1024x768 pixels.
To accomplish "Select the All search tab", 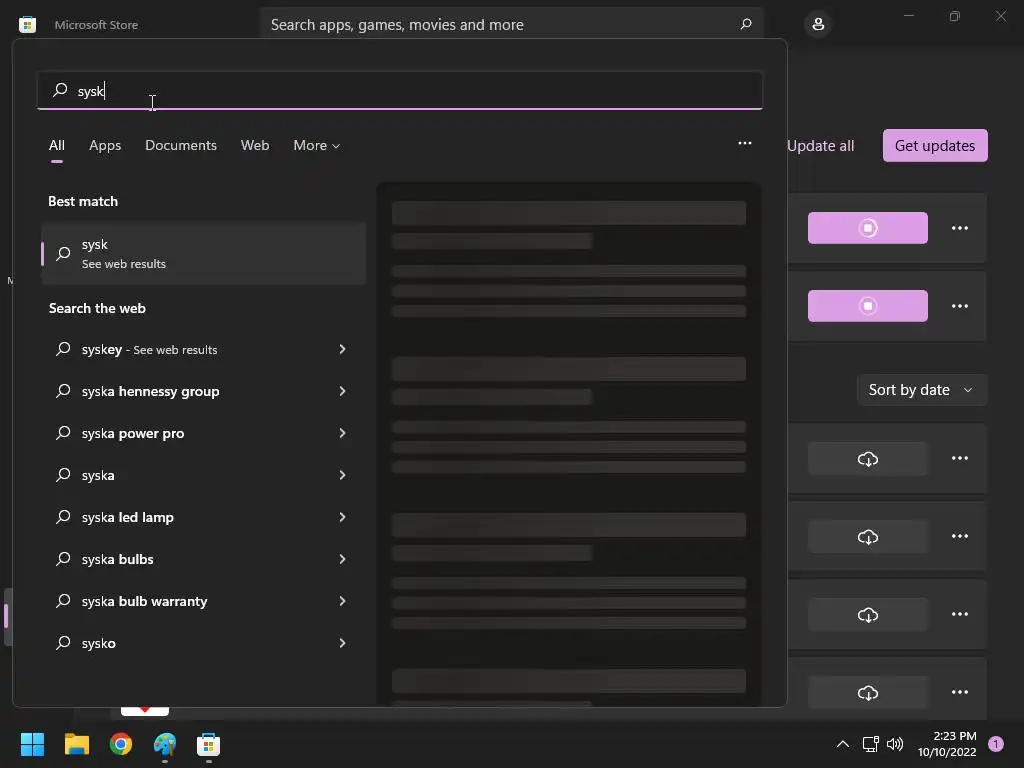I will [57, 145].
